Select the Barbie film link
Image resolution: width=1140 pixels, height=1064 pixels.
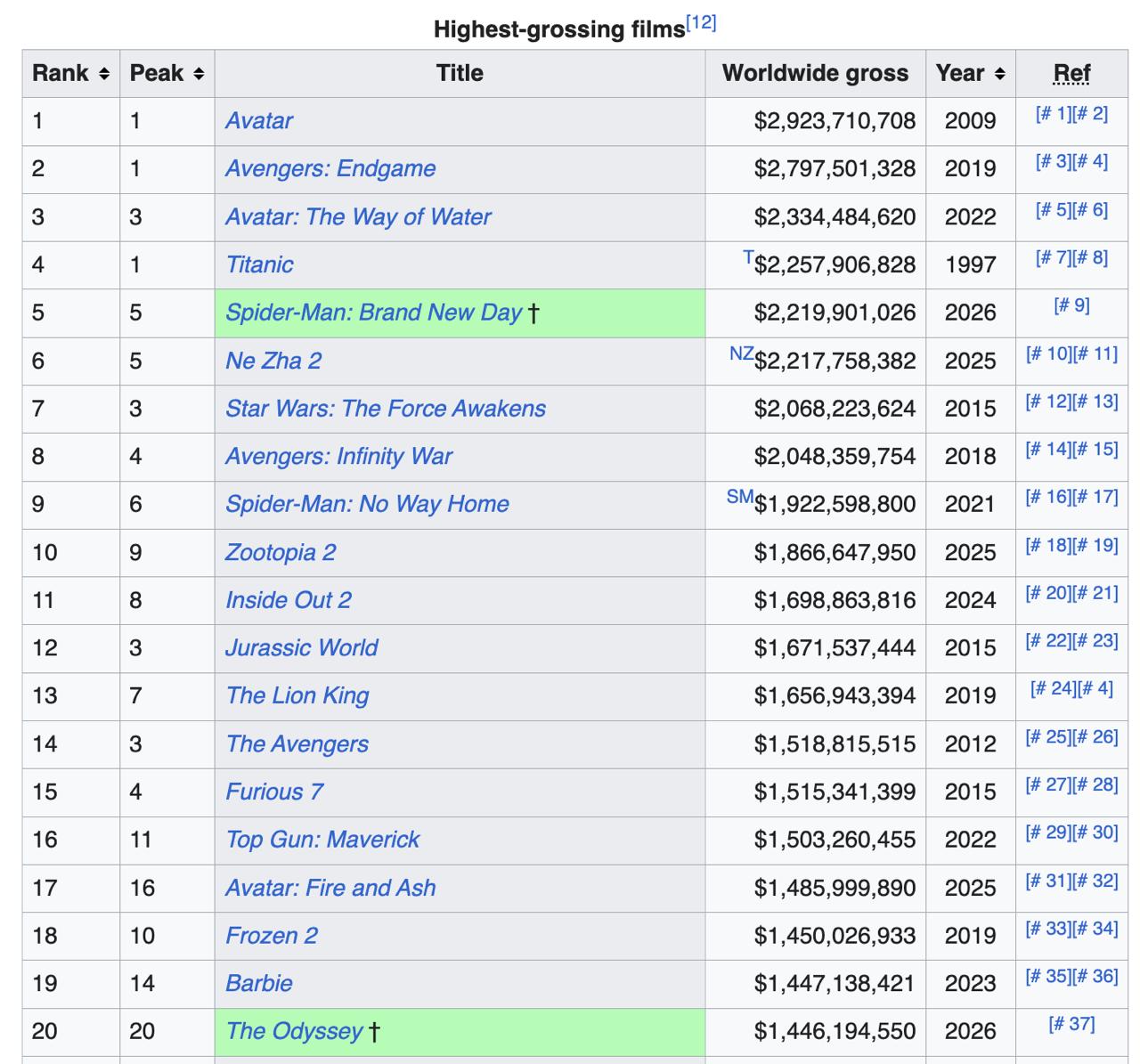pos(259,984)
